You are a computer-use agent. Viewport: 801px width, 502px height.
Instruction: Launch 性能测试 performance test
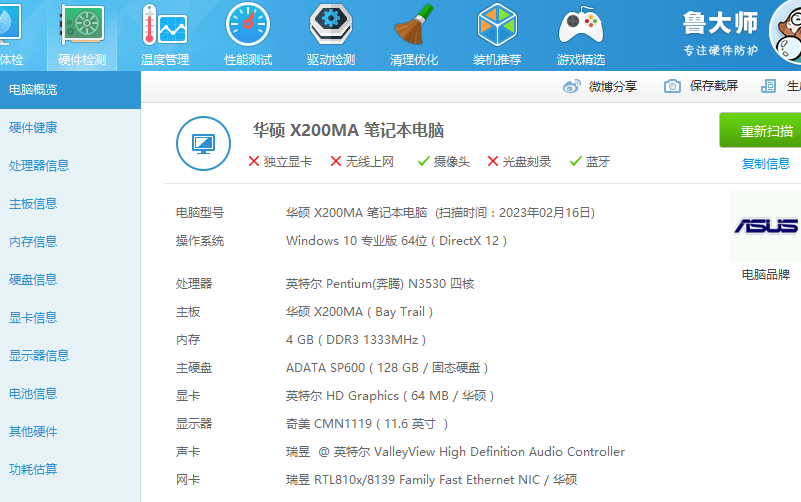(x=248, y=35)
